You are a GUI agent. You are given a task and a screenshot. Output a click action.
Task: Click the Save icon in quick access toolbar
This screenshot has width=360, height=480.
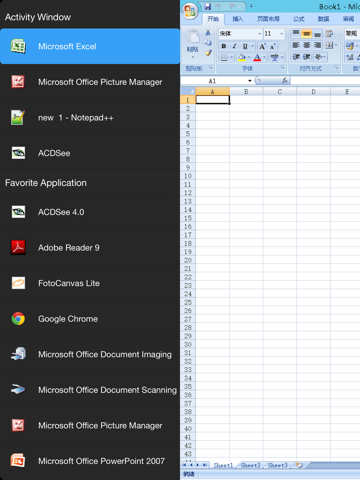(x=208, y=6)
